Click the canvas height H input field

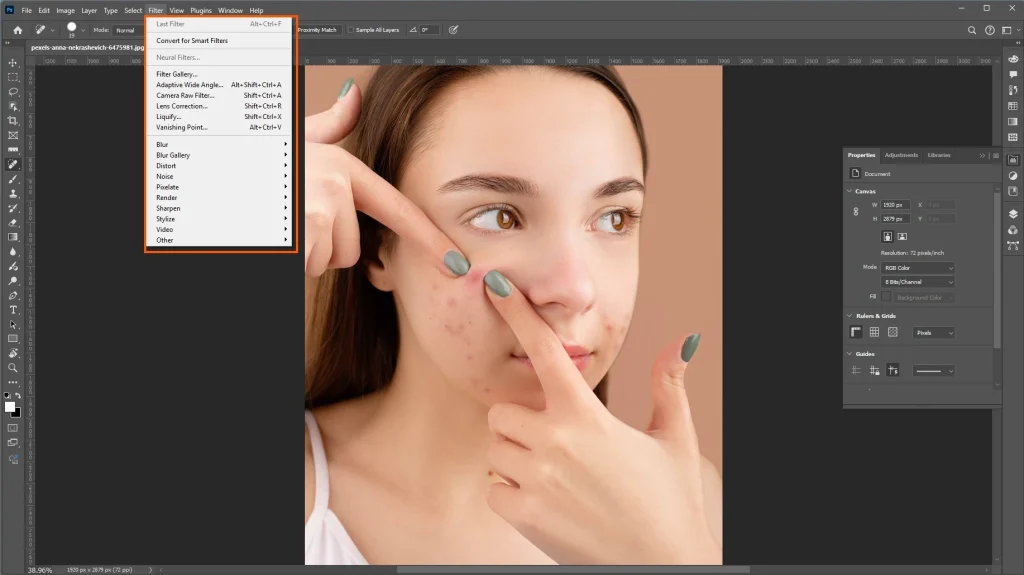[895, 219]
